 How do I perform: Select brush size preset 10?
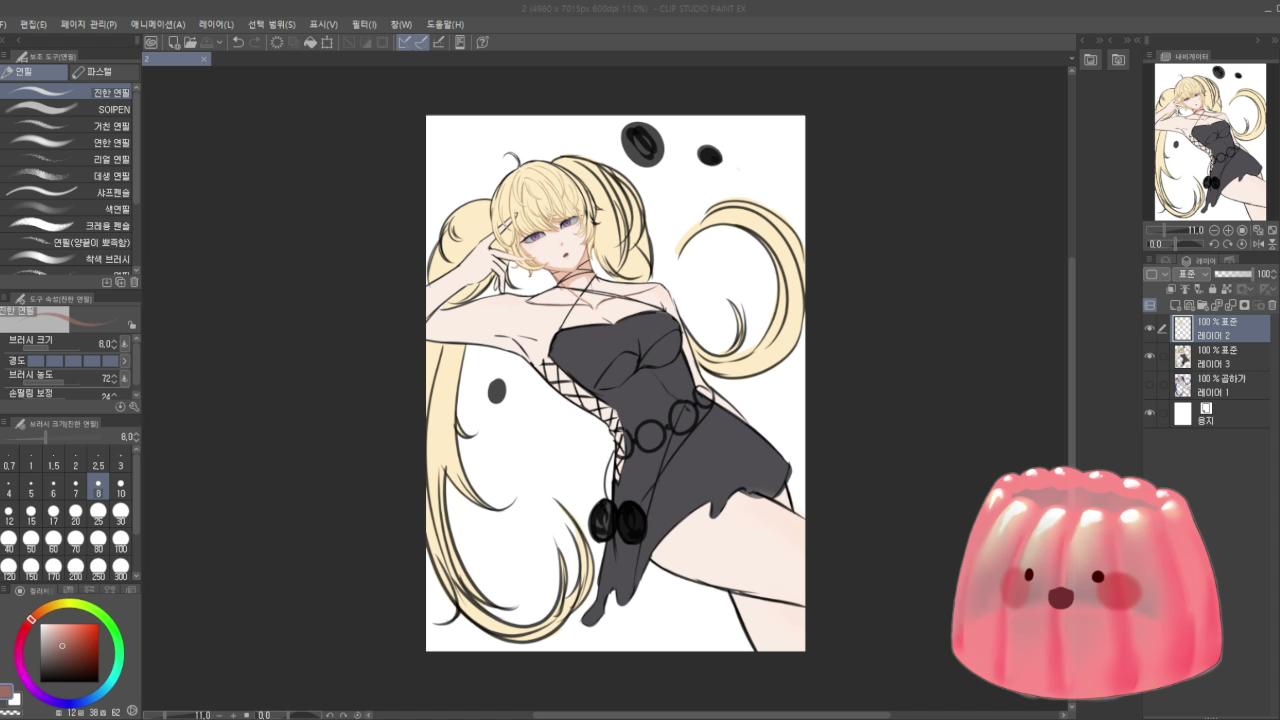[x=121, y=487]
